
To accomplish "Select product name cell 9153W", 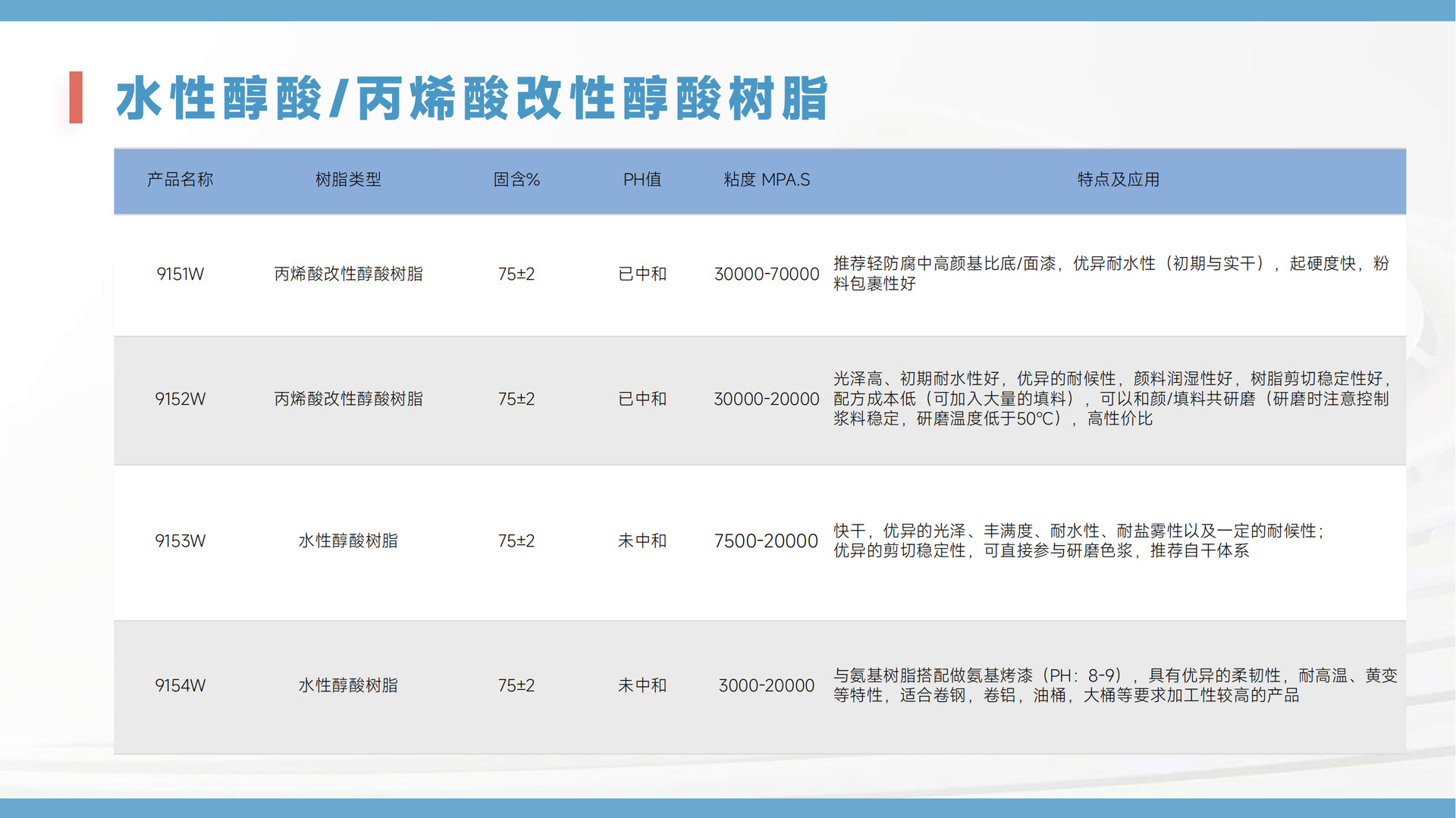I will click(180, 541).
